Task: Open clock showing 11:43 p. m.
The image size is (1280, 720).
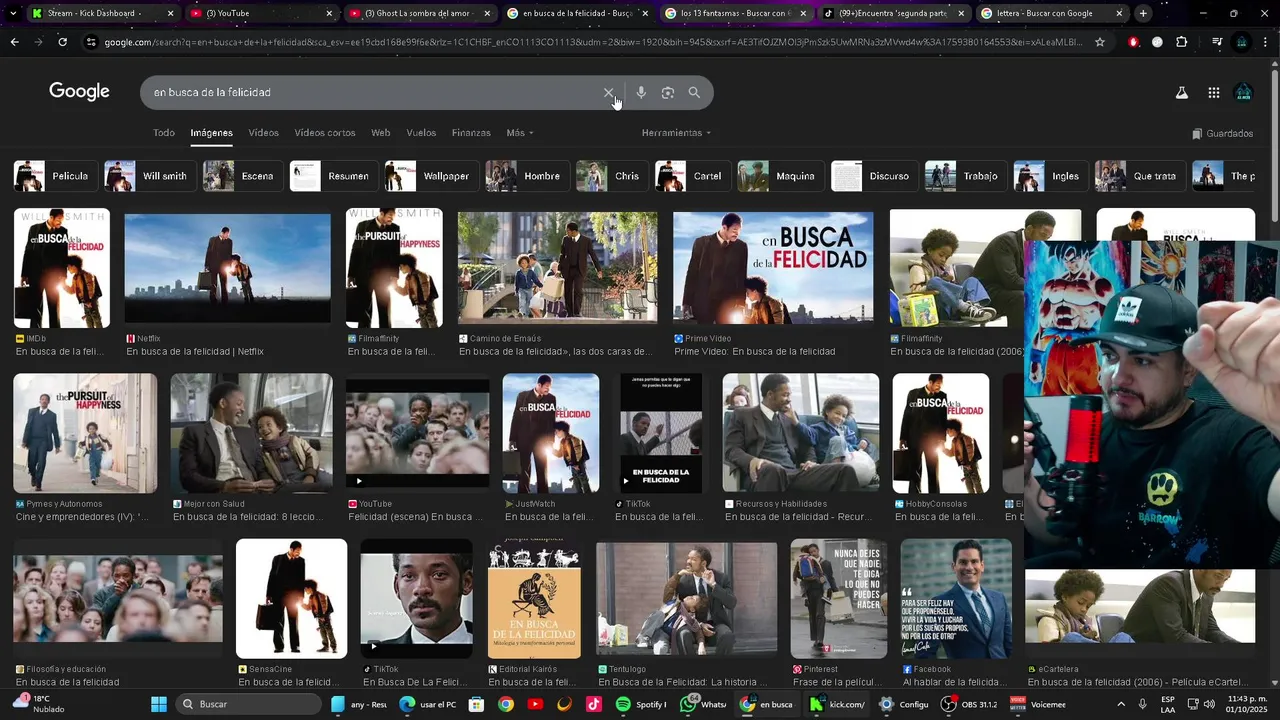Action: (1247, 704)
